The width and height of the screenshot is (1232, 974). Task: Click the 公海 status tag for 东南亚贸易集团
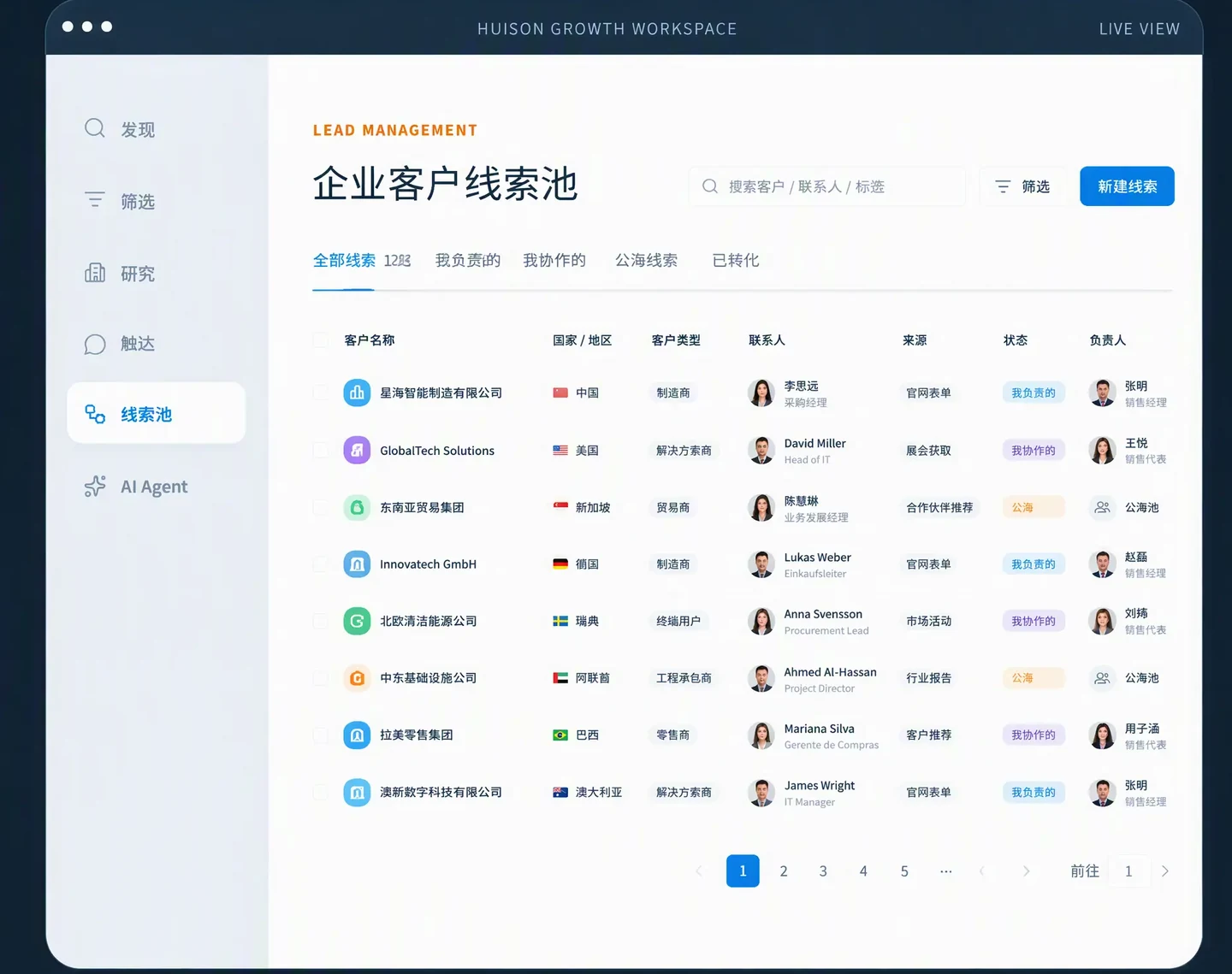point(1033,507)
